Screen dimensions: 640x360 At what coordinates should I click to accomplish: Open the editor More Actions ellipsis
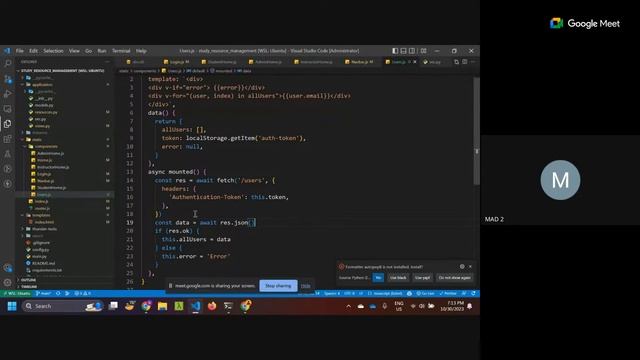[x=473, y=62]
